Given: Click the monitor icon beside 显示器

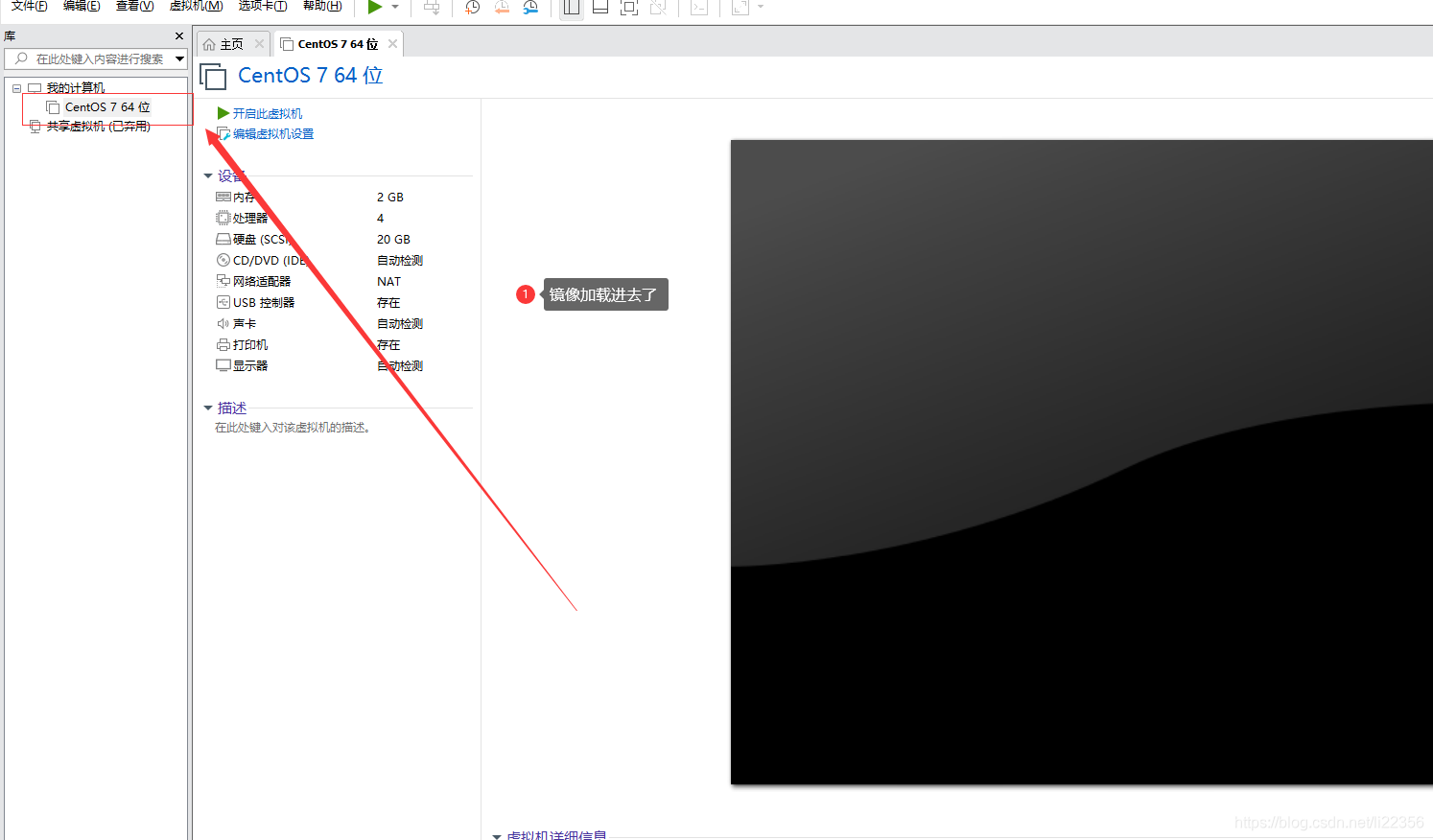Looking at the screenshot, I should pyautogui.click(x=223, y=366).
